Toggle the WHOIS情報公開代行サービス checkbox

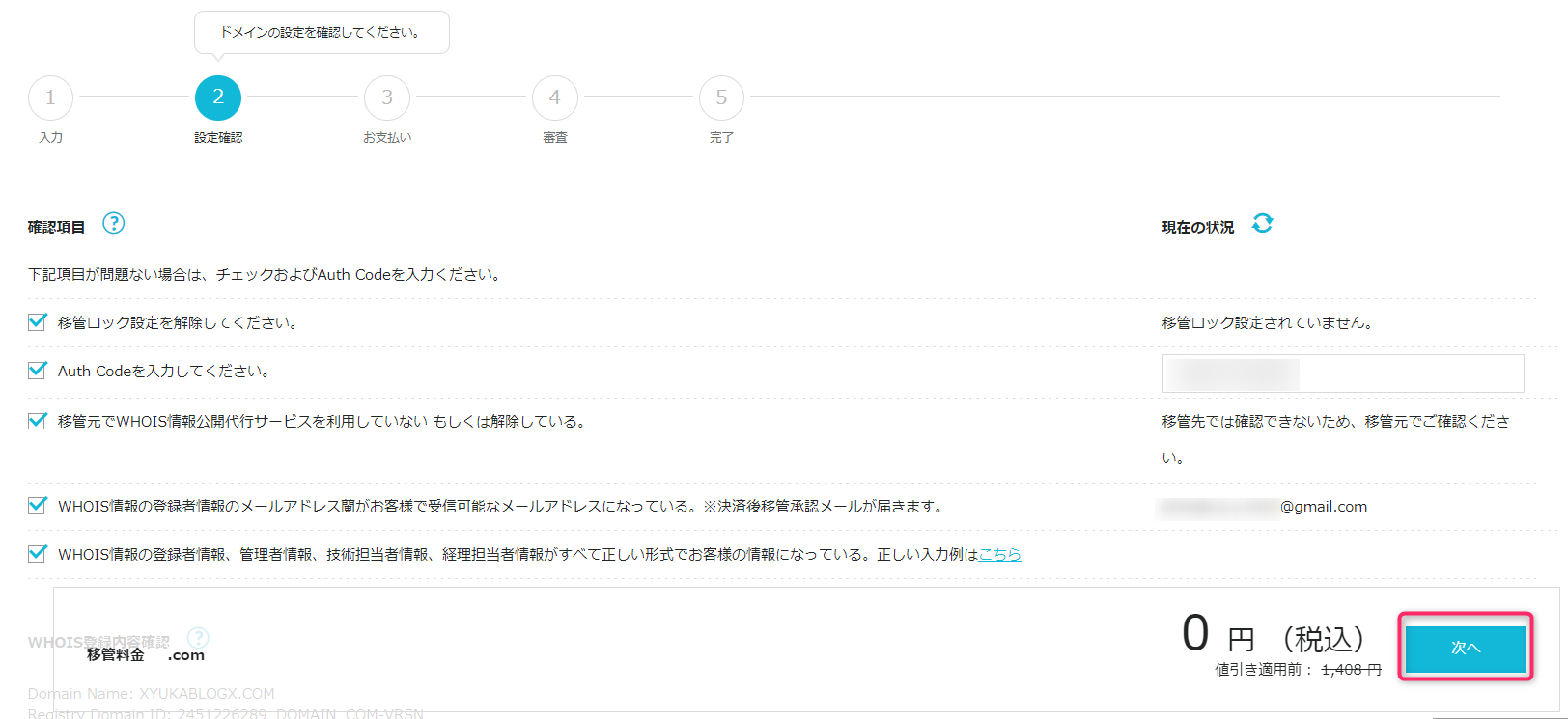[x=38, y=420]
